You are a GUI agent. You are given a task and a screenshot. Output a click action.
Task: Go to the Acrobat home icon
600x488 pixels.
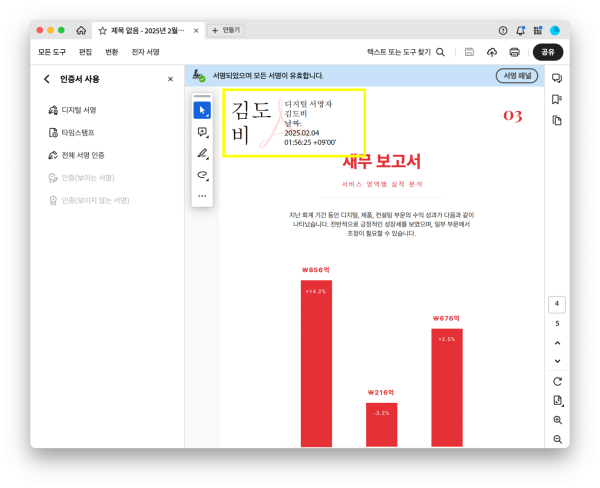point(81,30)
